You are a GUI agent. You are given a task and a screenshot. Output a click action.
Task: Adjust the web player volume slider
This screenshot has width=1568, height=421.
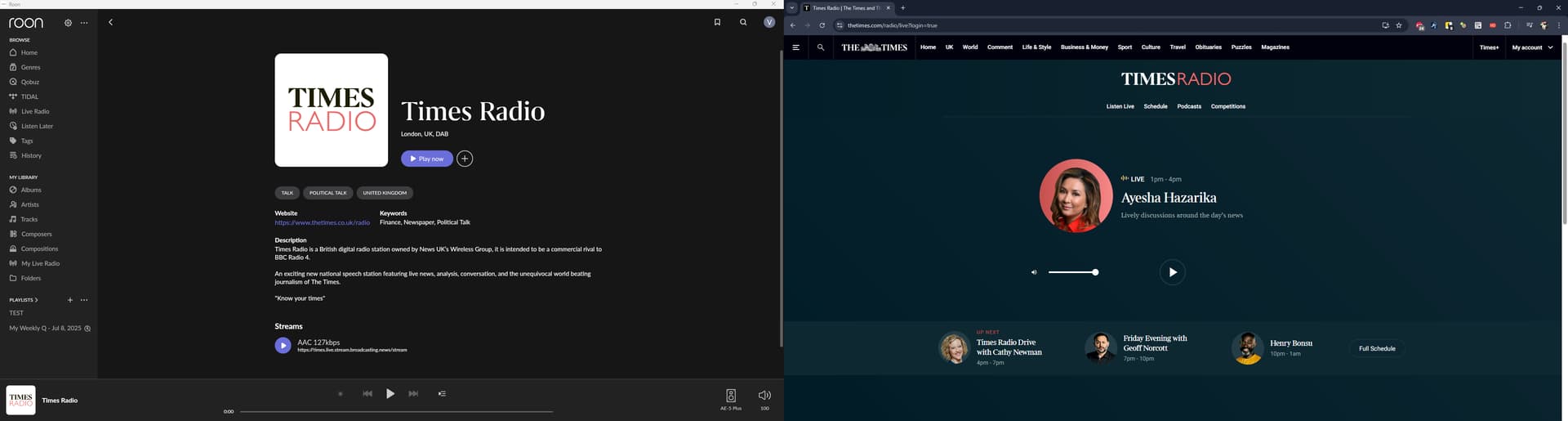pyautogui.click(x=1073, y=272)
